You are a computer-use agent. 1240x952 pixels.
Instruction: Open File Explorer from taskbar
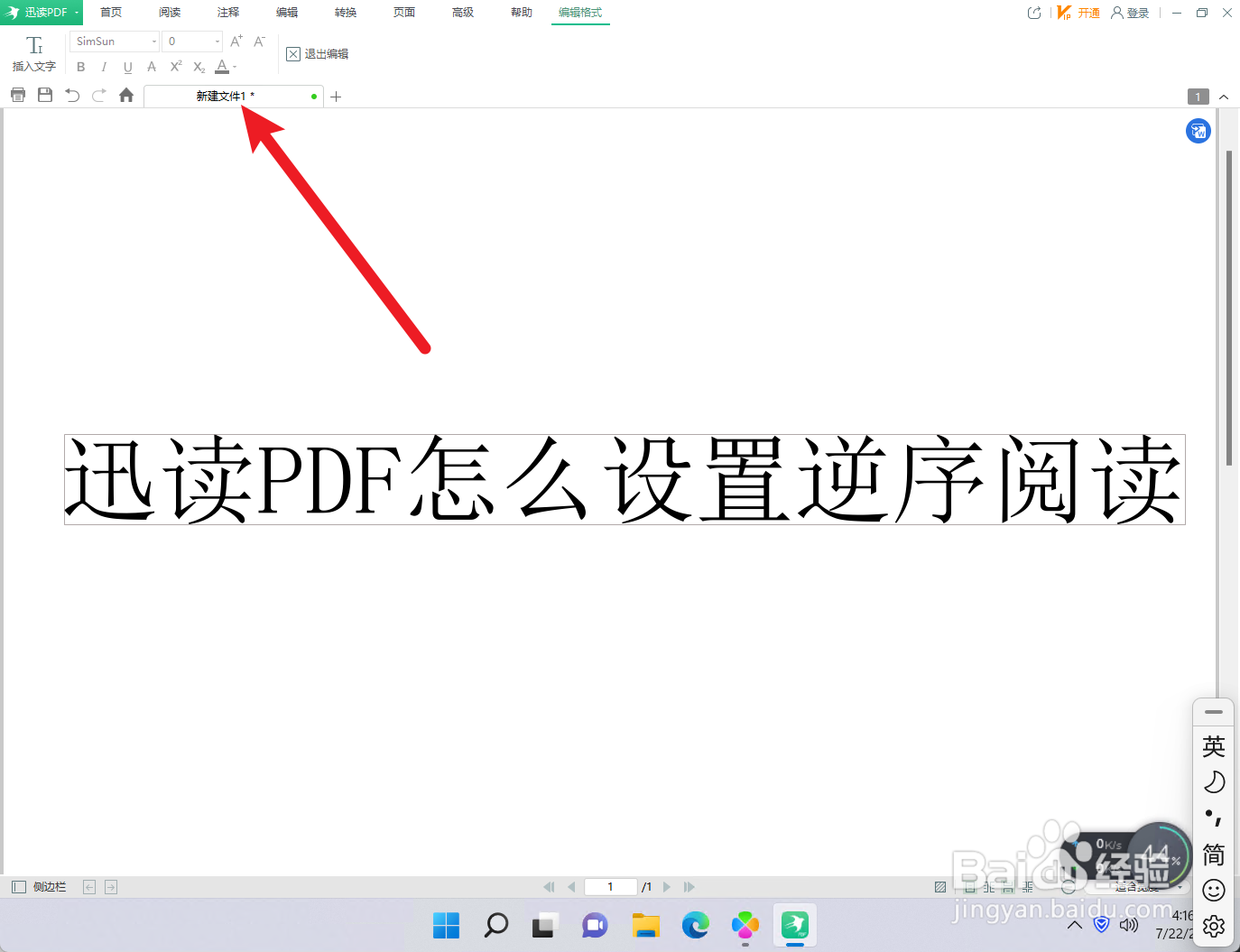(x=645, y=925)
